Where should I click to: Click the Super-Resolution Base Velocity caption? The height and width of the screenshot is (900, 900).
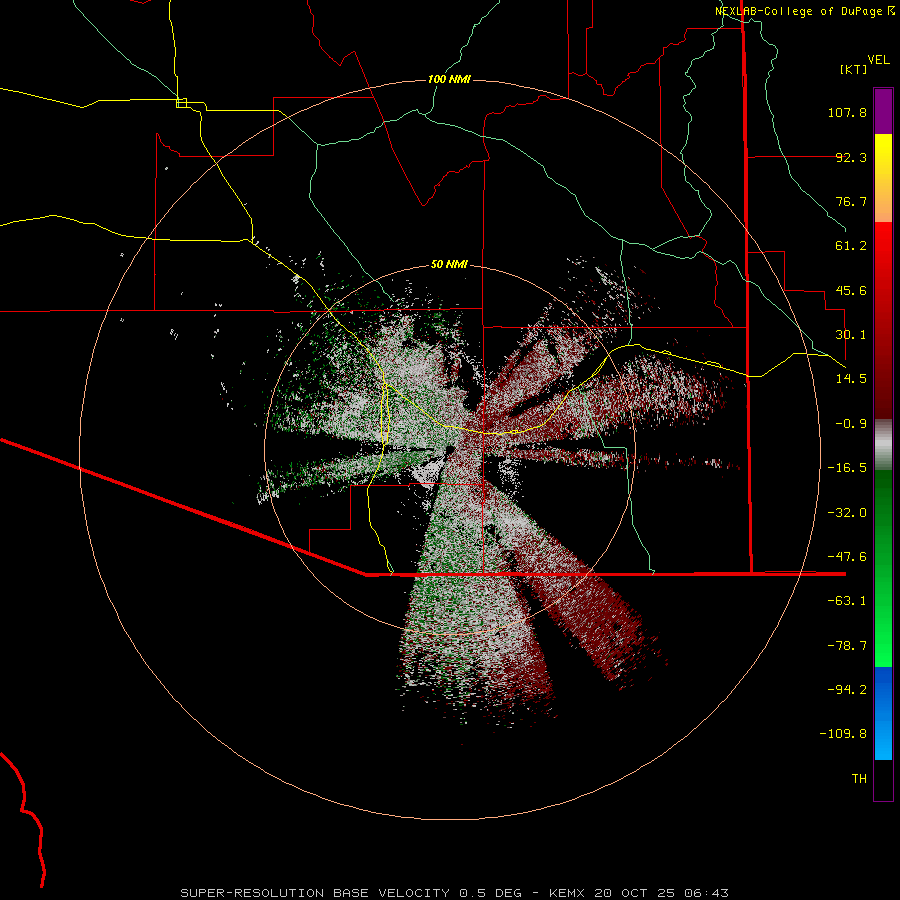pos(455,893)
